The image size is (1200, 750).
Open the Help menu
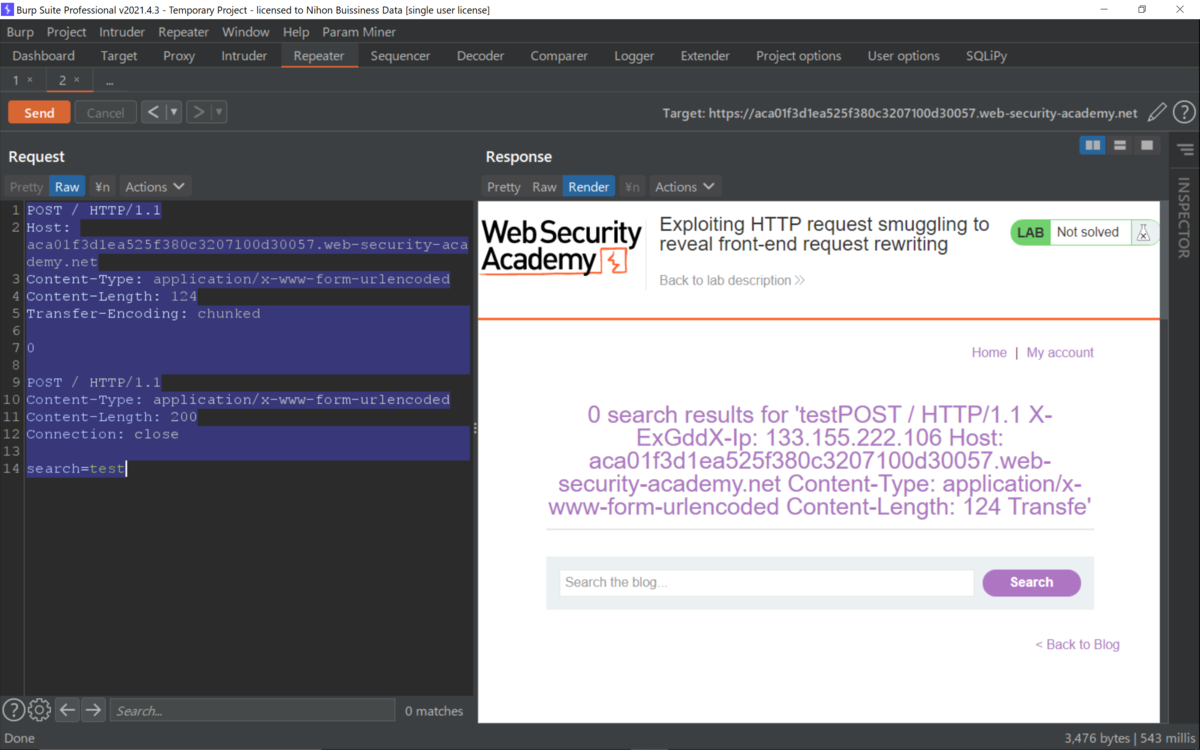[296, 32]
